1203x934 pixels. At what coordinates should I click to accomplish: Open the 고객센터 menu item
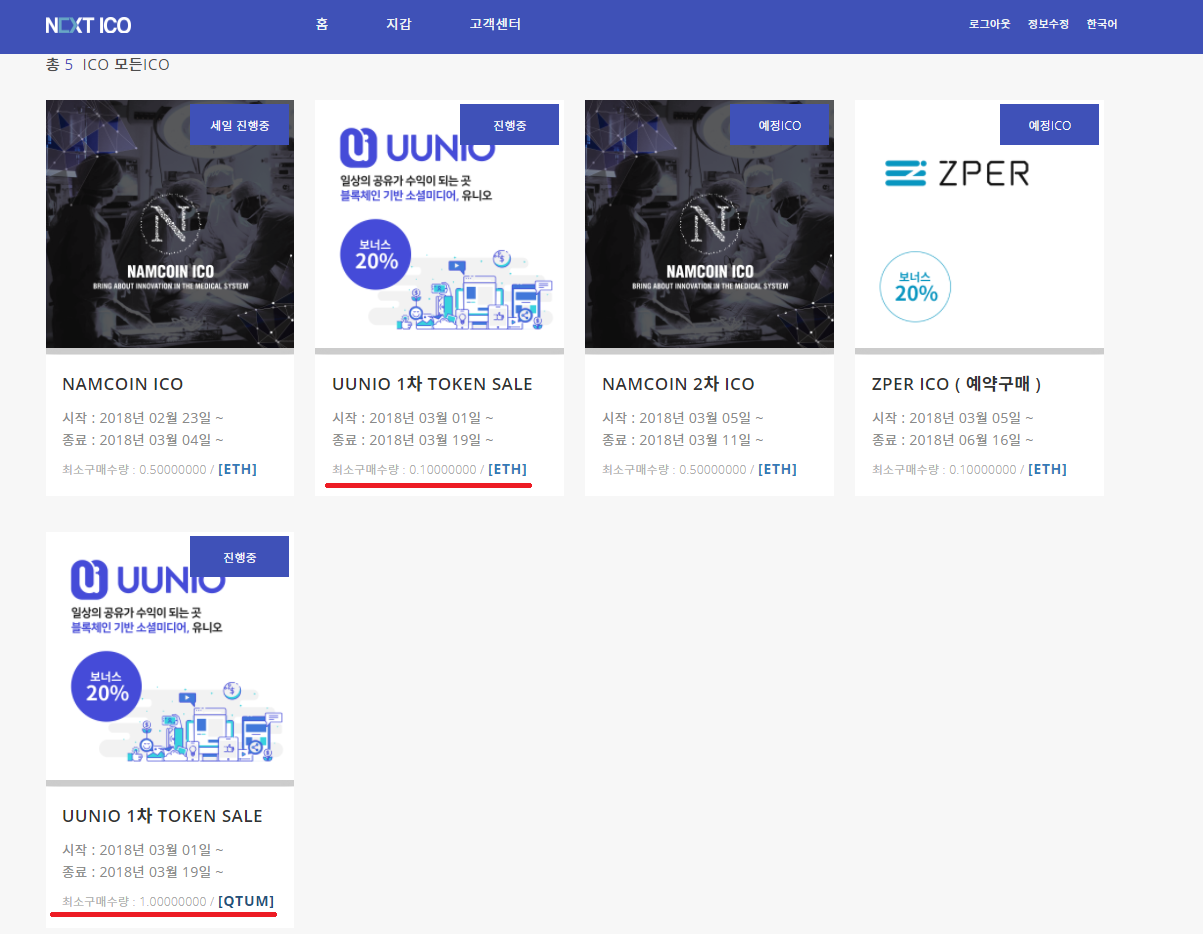point(495,24)
